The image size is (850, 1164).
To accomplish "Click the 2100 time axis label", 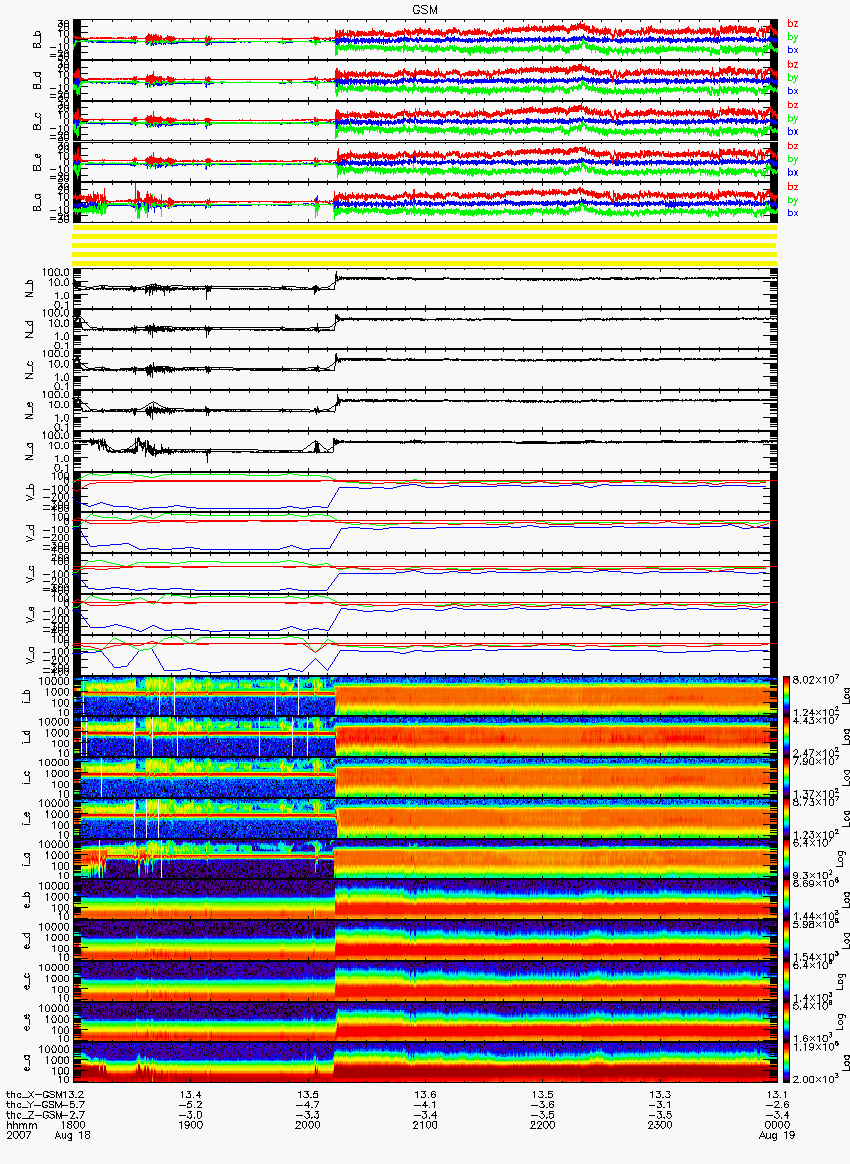I will 425,1125.
